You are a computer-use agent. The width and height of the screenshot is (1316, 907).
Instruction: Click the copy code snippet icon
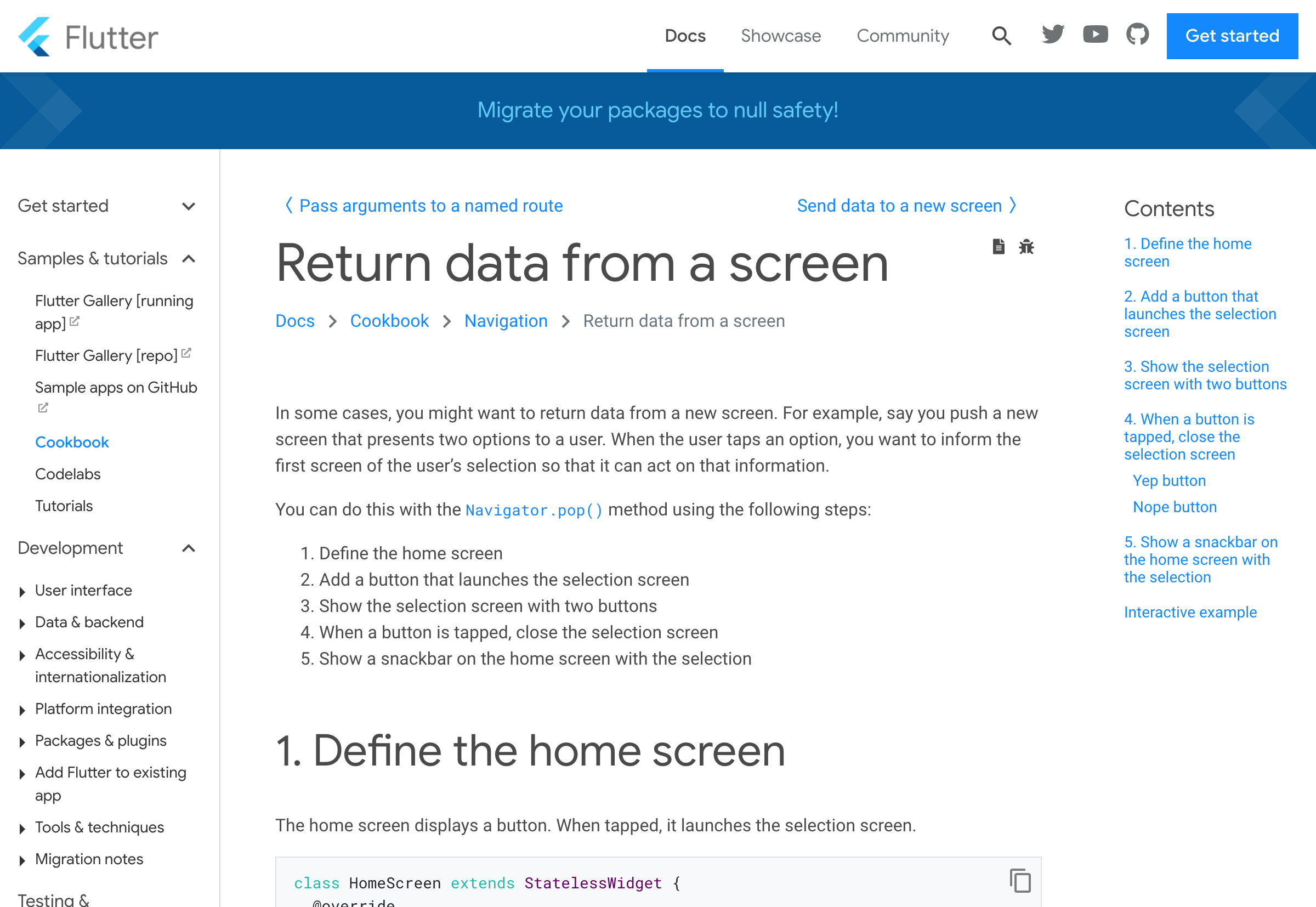coord(1021,881)
